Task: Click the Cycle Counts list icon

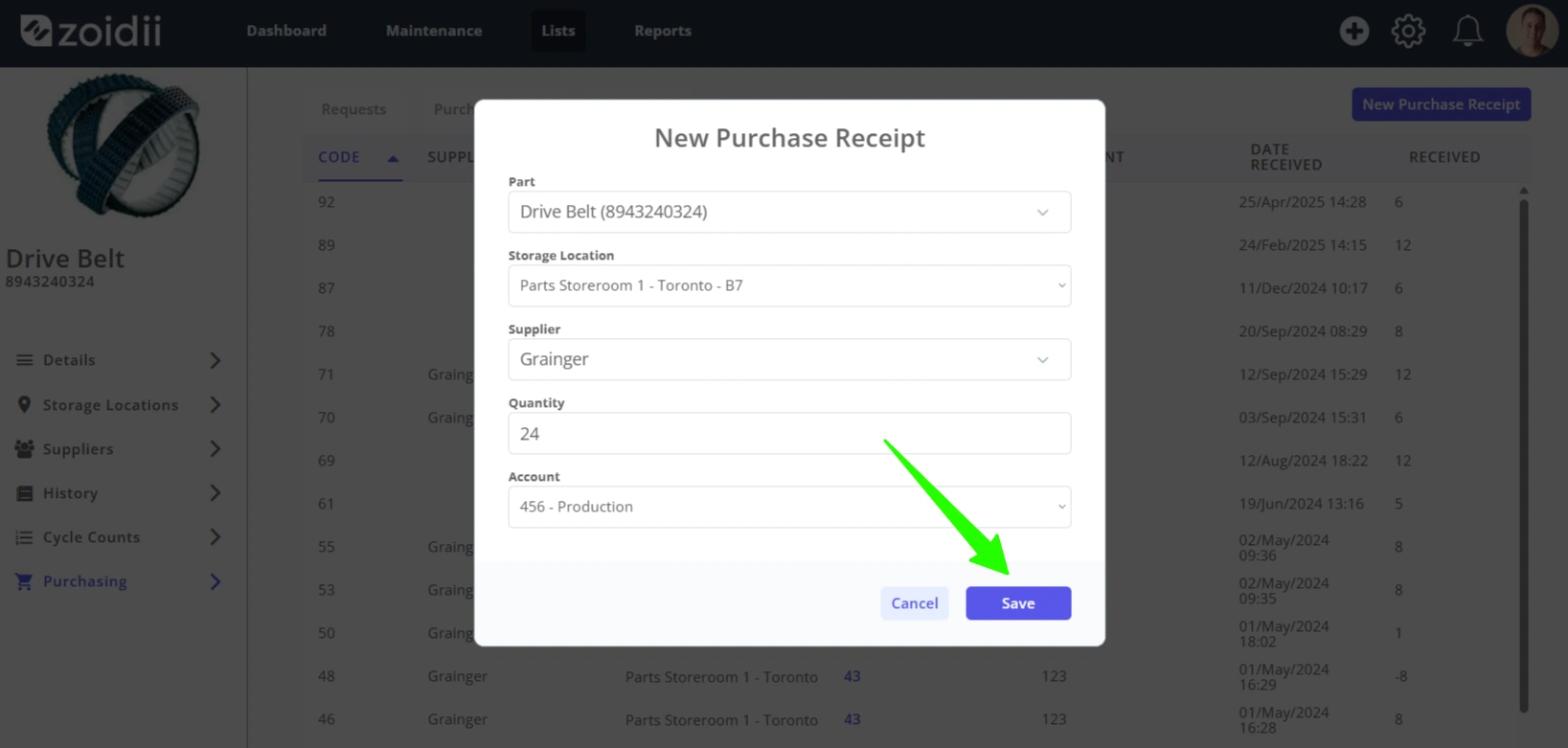Action: 25,537
